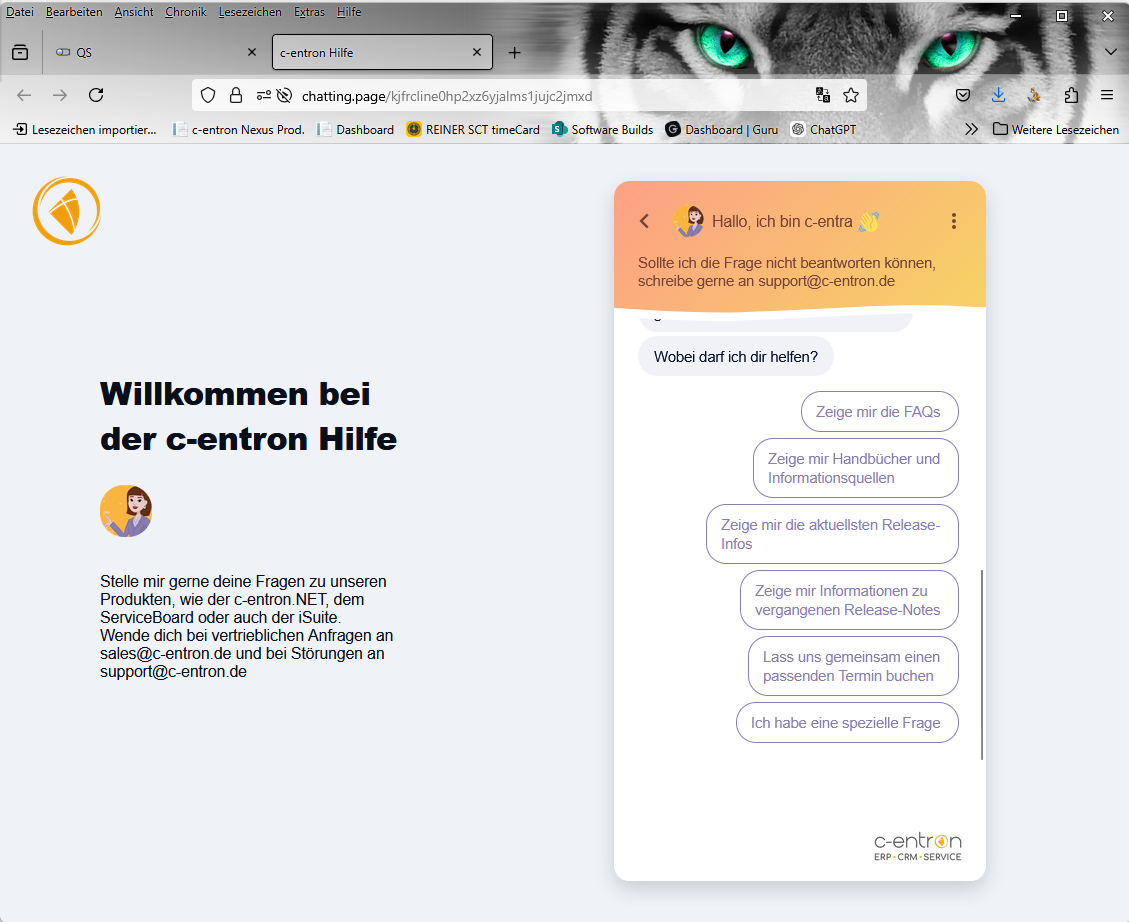This screenshot has height=922, width=1129.
Task: Open the Chronik menu
Action: pyautogui.click(x=186, y=12)
